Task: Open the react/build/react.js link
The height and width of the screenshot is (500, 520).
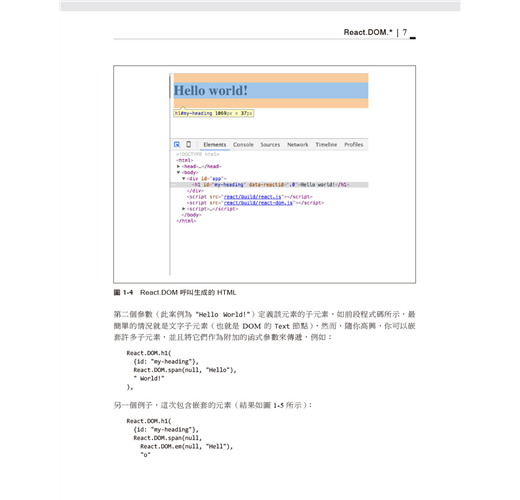Action: pyautogui.click(x=253, y=197)
